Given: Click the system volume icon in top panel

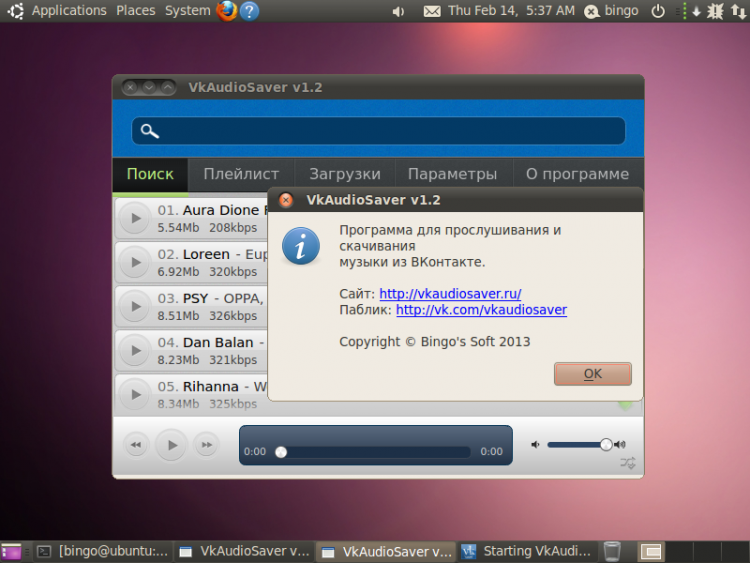Looking at the screenshot, I should point(398,11).
